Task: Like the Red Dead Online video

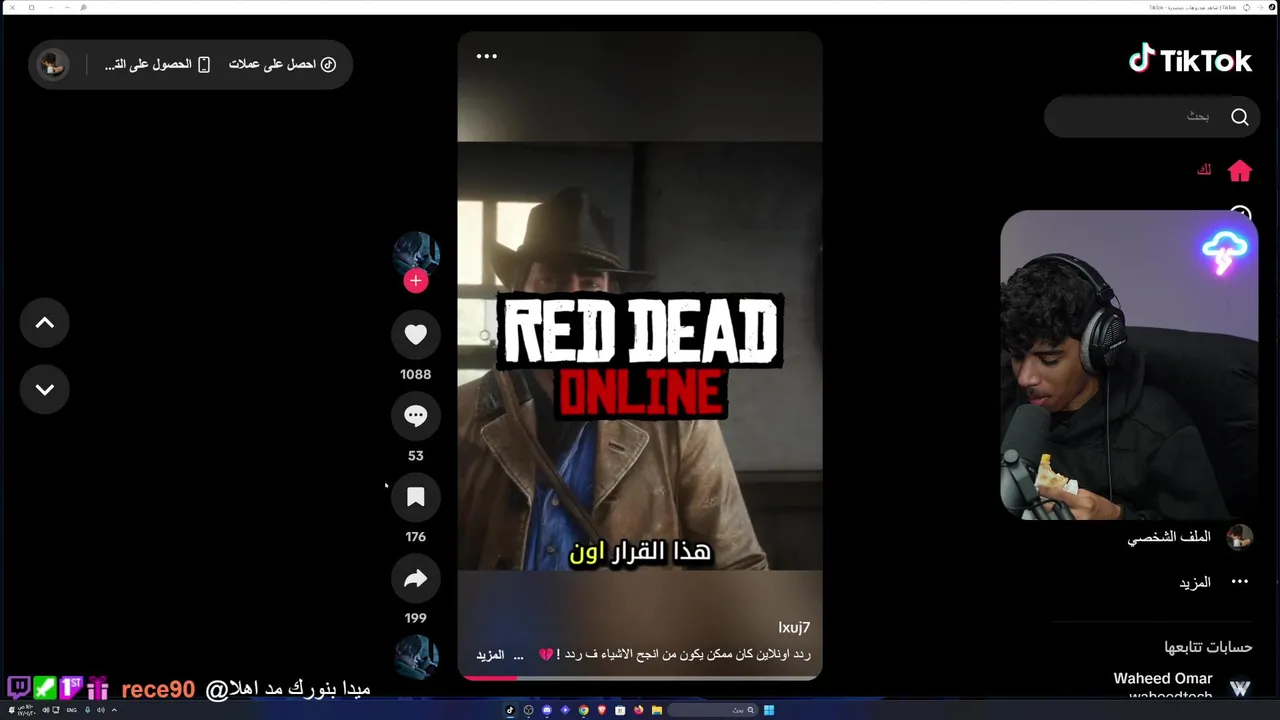Action: click(x=416, y=335)
